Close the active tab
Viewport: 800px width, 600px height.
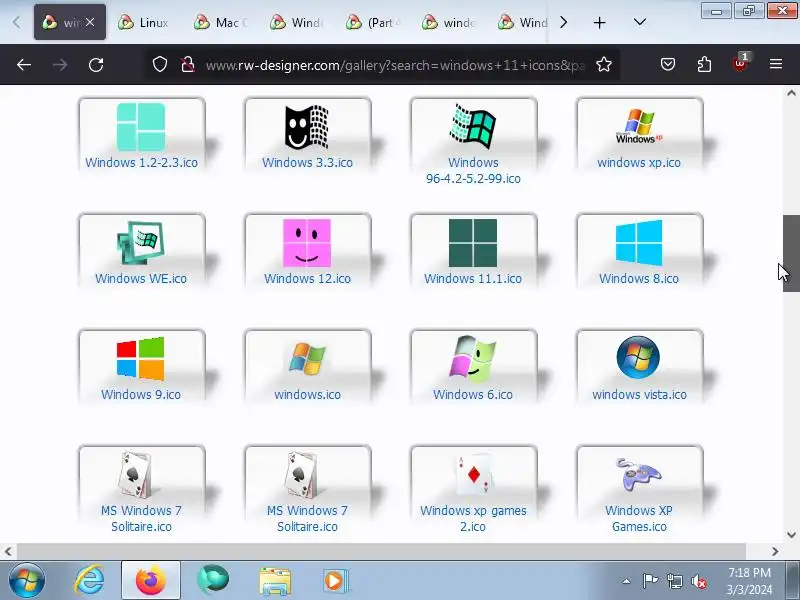point(90,22)
